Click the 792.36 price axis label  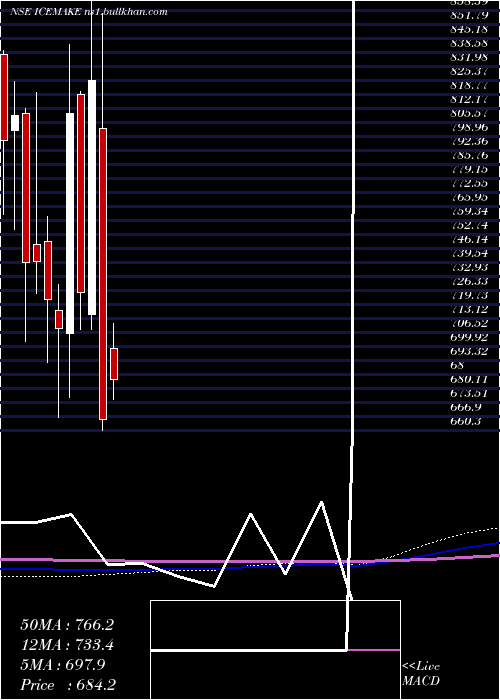[469, 141]
